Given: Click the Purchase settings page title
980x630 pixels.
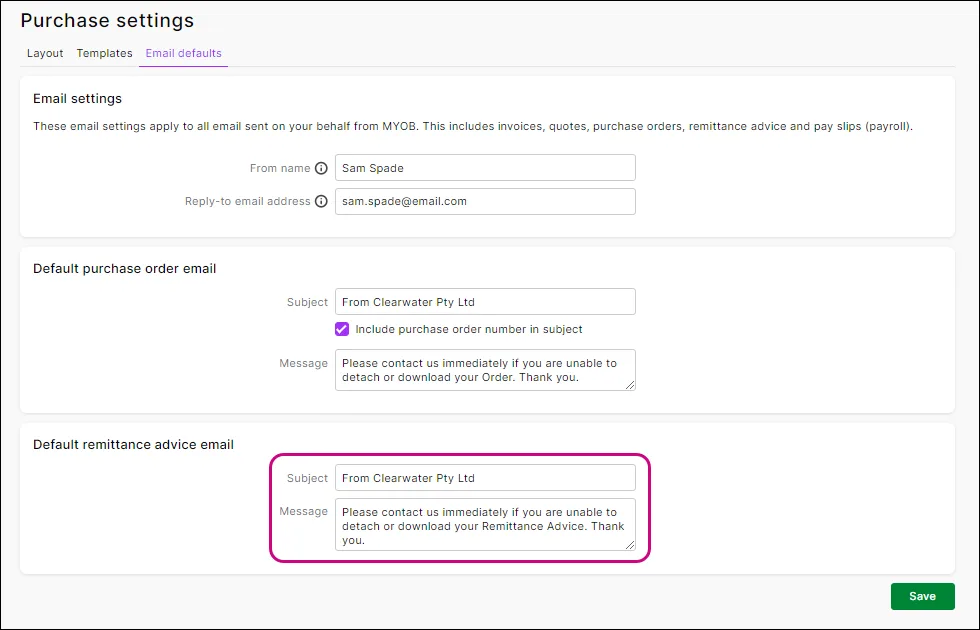Looking at the screenshot, I should [108, 21].
